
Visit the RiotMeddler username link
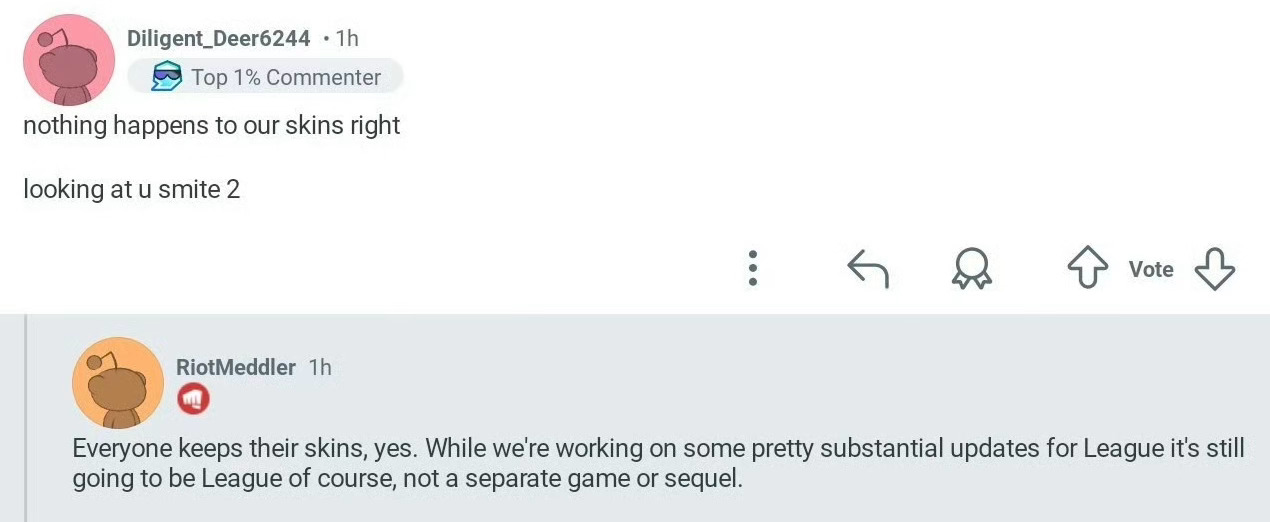coord(236,367)
